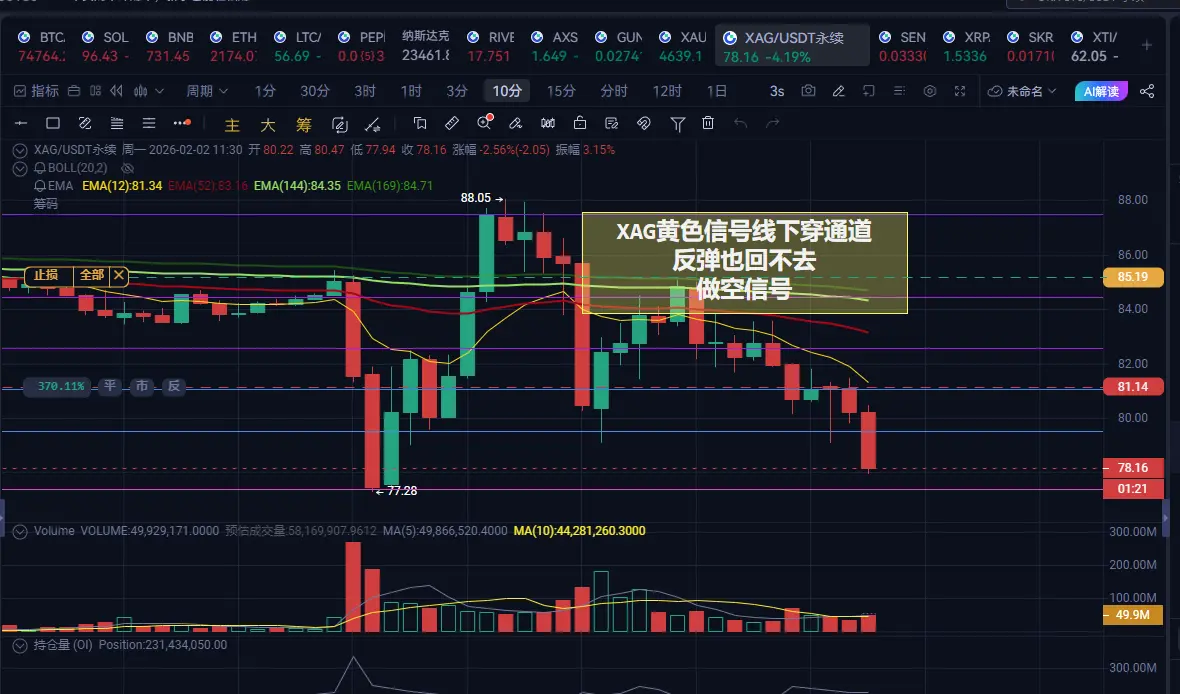Image resolution: width=1180 pixels, height=694 pixels.
Task: Add a new ticker tab with plus
Action: (1146, 45)
